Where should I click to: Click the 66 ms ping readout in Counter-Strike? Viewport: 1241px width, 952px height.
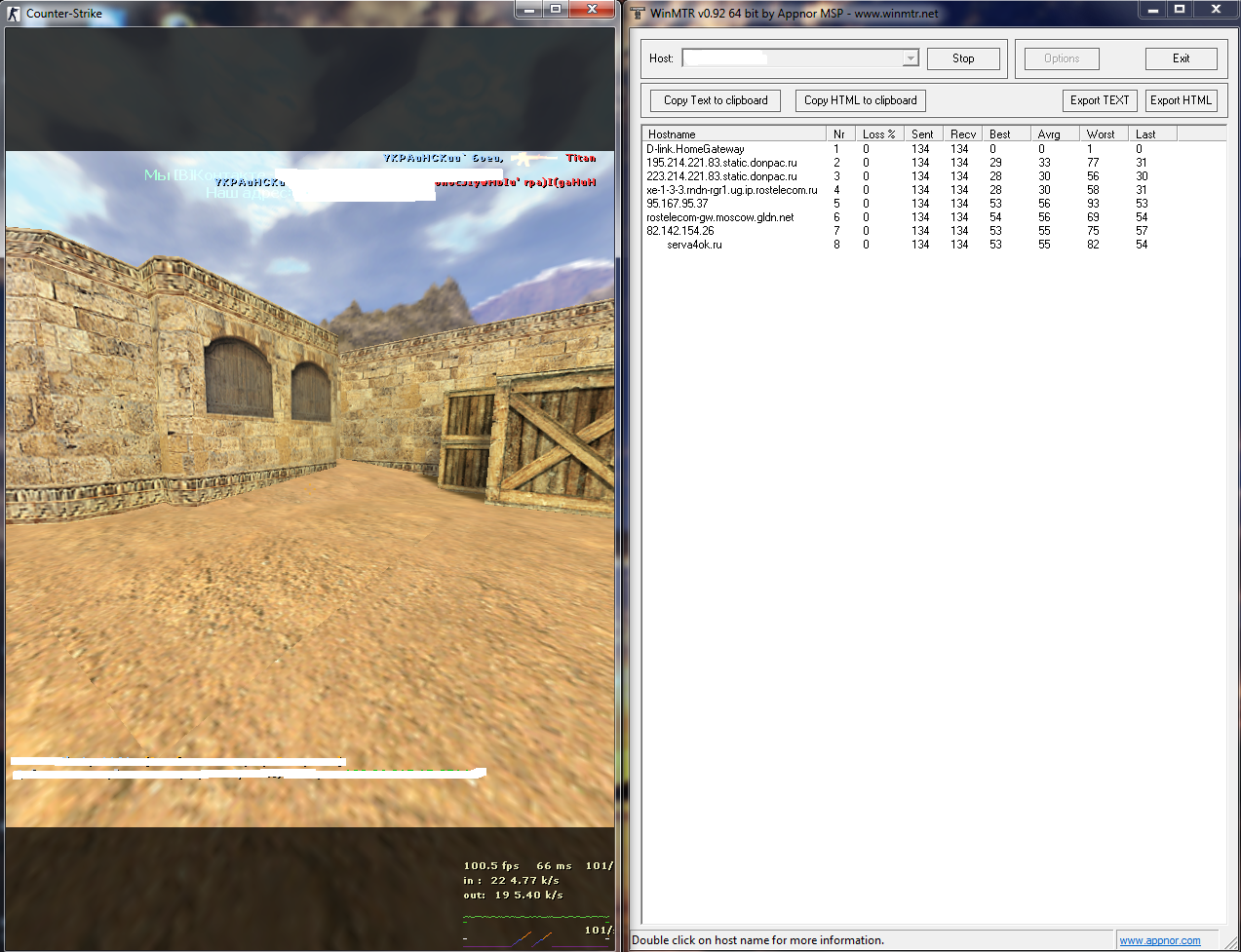554,865
